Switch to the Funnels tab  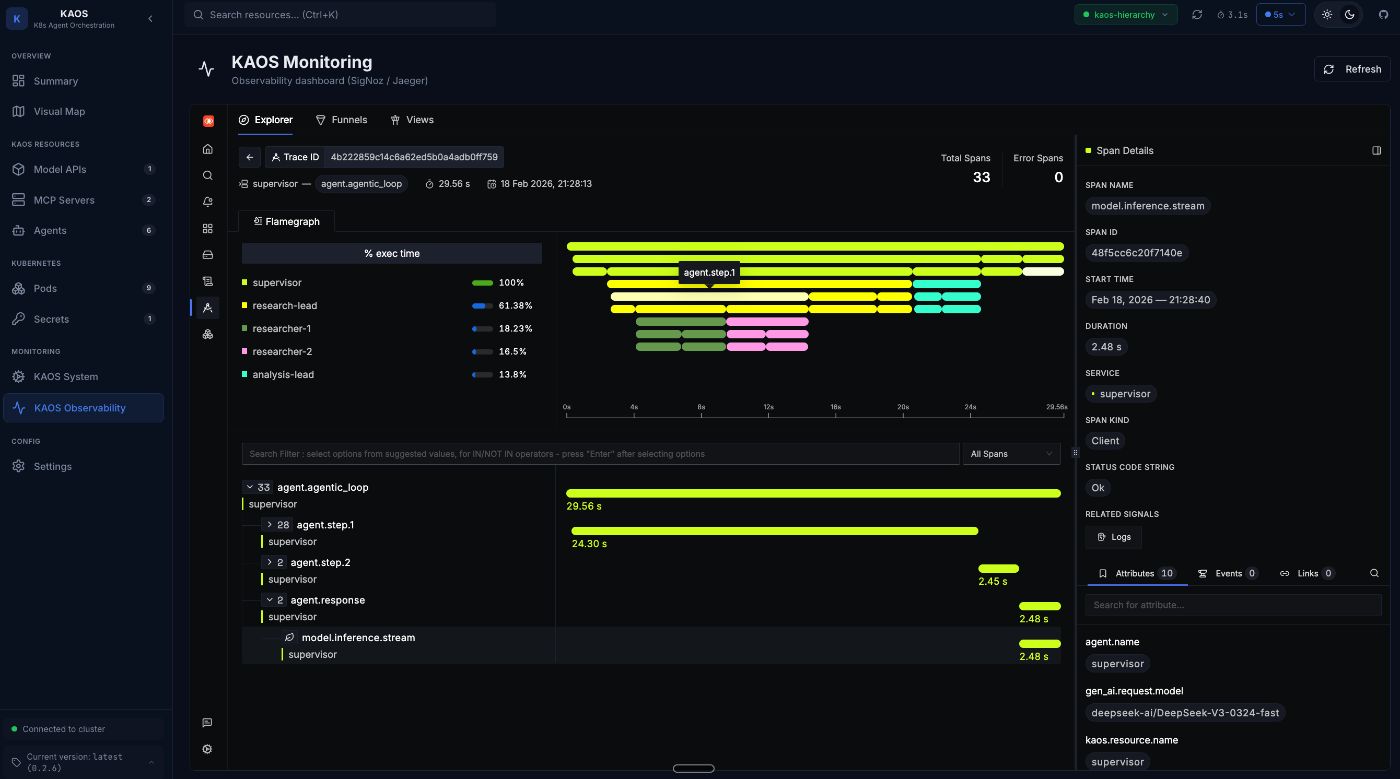coord(341,119)
